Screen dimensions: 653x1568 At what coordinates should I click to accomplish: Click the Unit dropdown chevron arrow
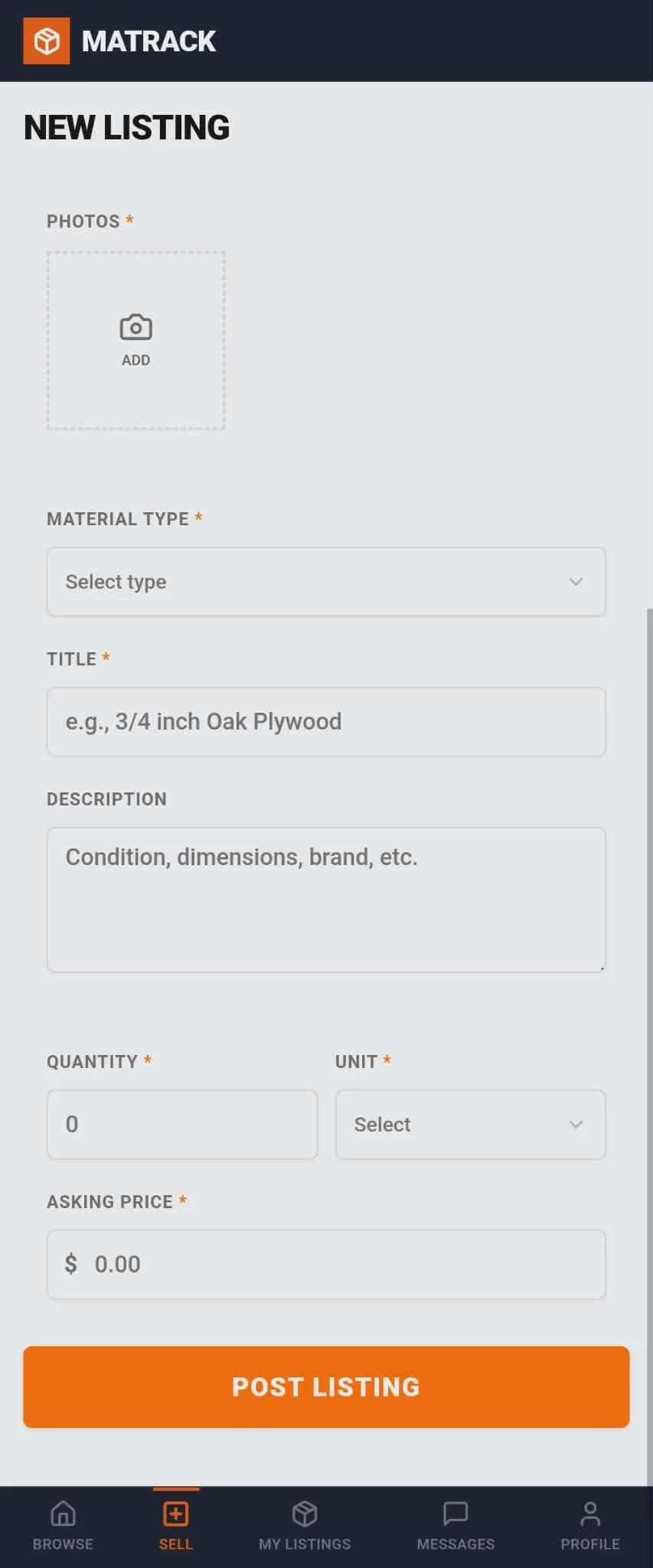(x=576, y=1124)
